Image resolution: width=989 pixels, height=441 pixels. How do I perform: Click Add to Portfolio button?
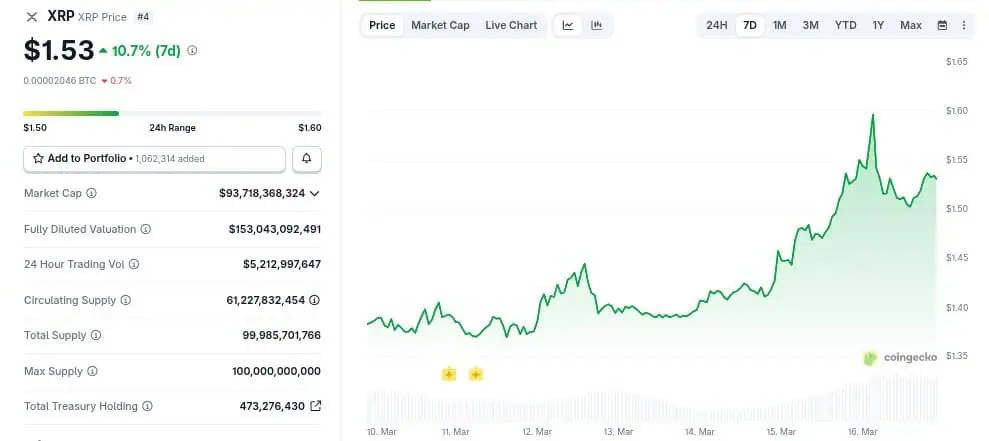154,158
